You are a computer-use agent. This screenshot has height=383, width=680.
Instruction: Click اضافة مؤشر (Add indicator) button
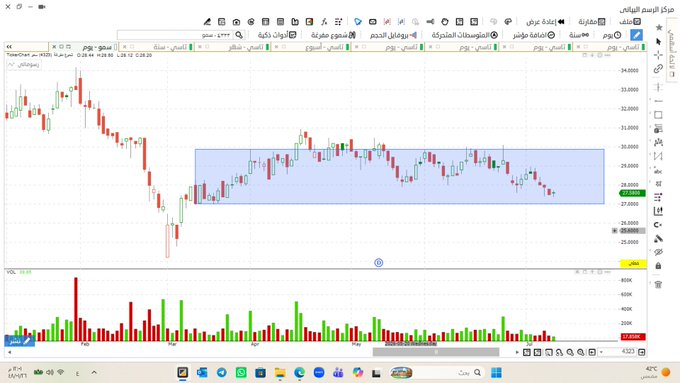pos(534,35)
